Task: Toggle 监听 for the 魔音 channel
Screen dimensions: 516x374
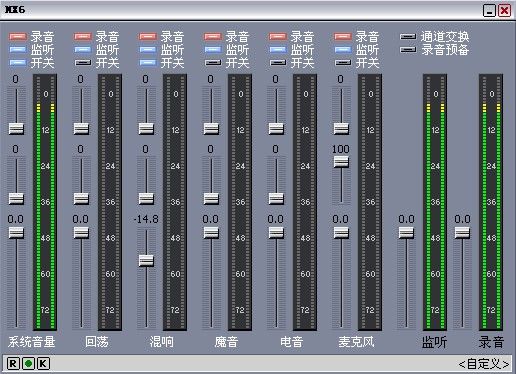Action: (213, 50)
